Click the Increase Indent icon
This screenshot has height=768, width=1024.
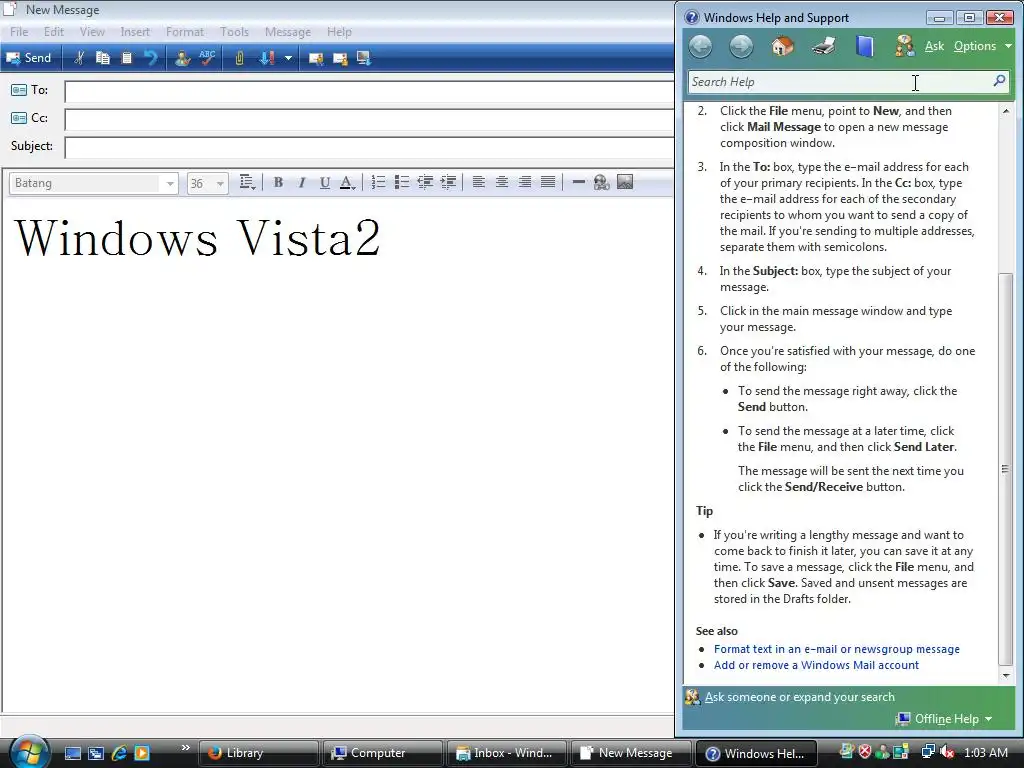[449, 182]
